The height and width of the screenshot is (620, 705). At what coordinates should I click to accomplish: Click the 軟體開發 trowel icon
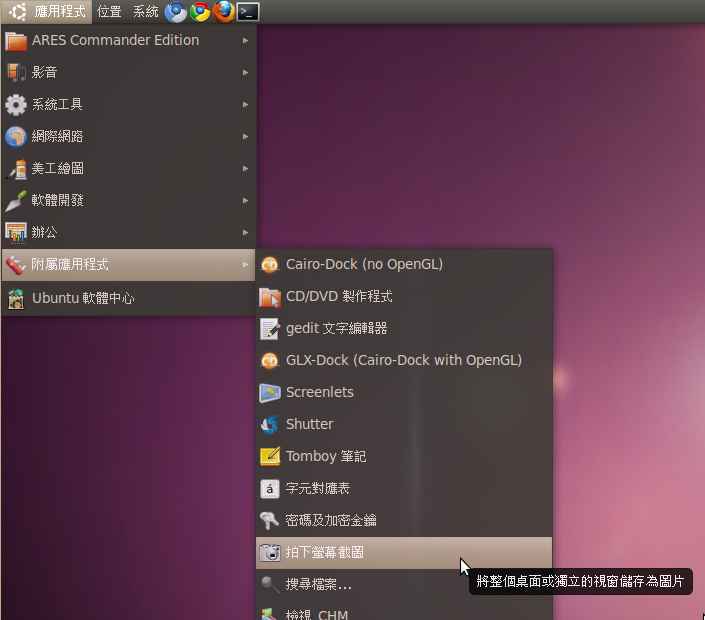[16, 201]
